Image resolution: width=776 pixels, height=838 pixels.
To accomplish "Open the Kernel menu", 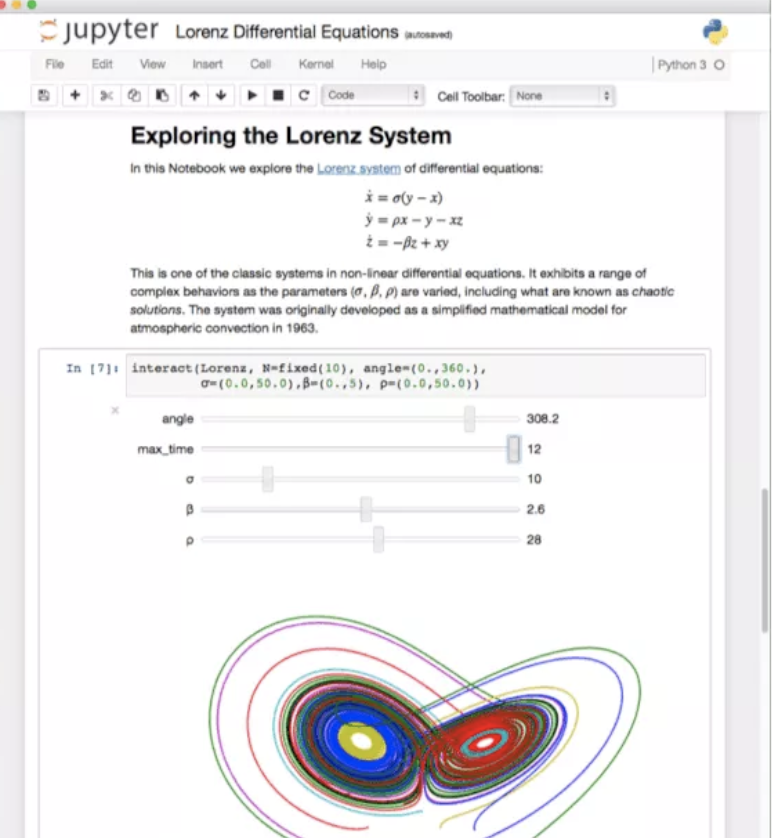I will click(x=316, y=65).
